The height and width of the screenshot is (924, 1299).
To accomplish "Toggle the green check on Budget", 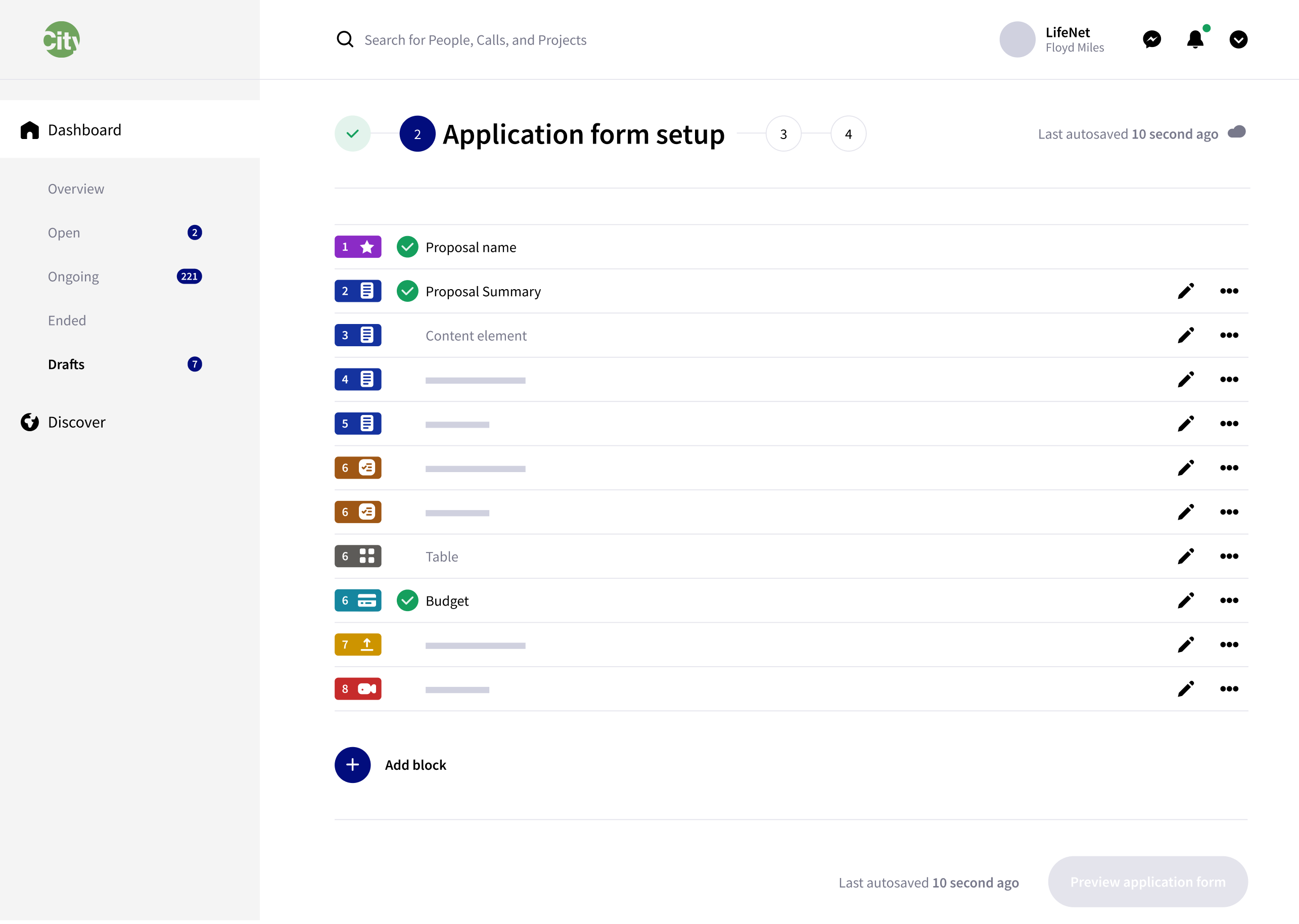I will click(x=407, y=601).
